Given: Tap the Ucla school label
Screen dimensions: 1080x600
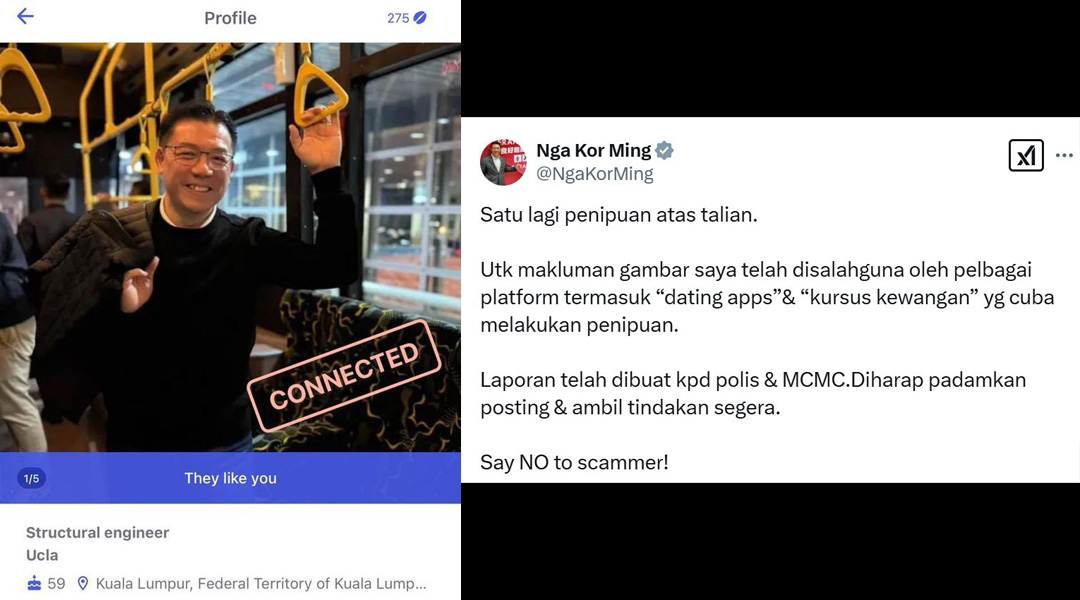Looking at the screenshot, I should [42, 555].
